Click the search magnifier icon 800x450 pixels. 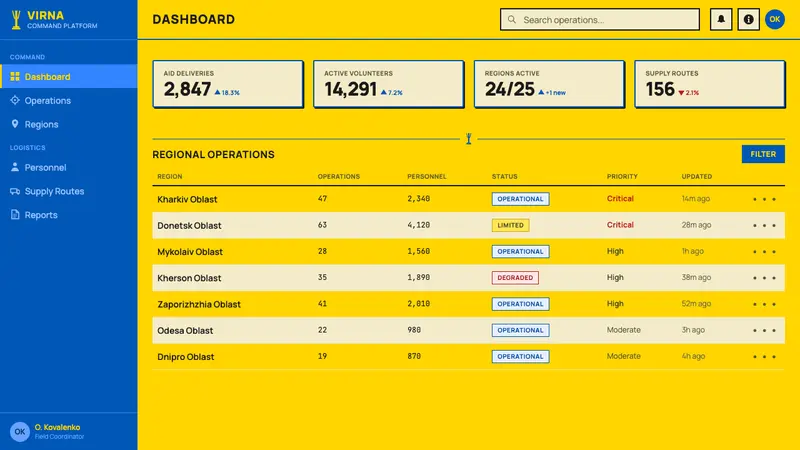point(512,19)
